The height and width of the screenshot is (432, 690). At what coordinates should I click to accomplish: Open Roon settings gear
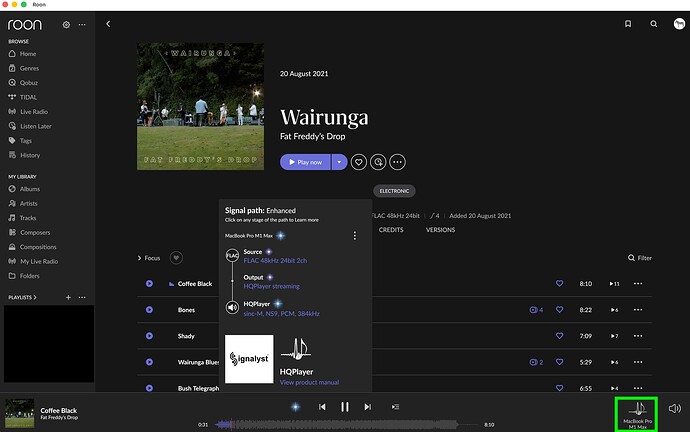[x=66, y=25]
